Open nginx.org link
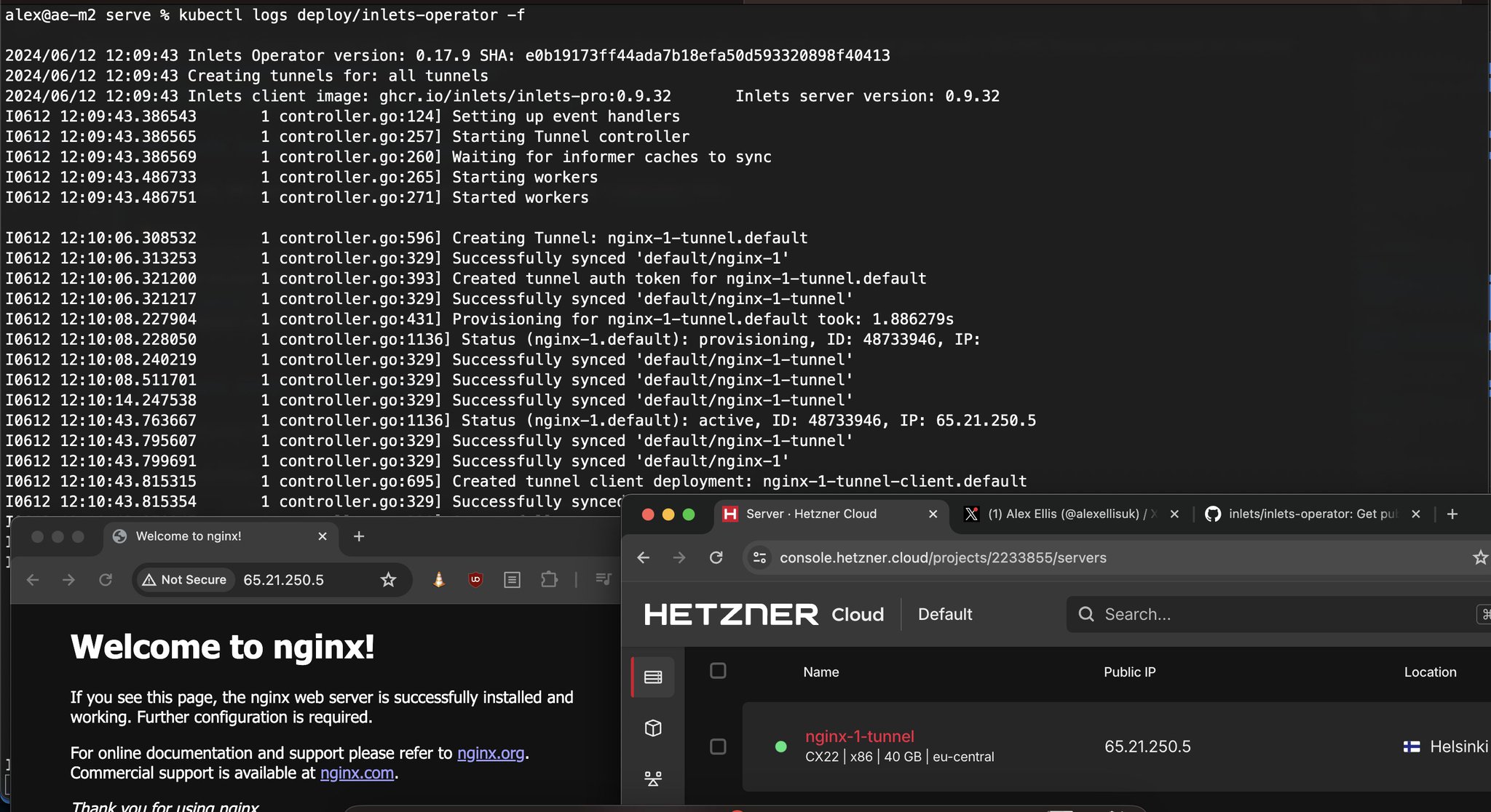The width and height of the screenshot is (1491, 812). click(x=491, y=753)
